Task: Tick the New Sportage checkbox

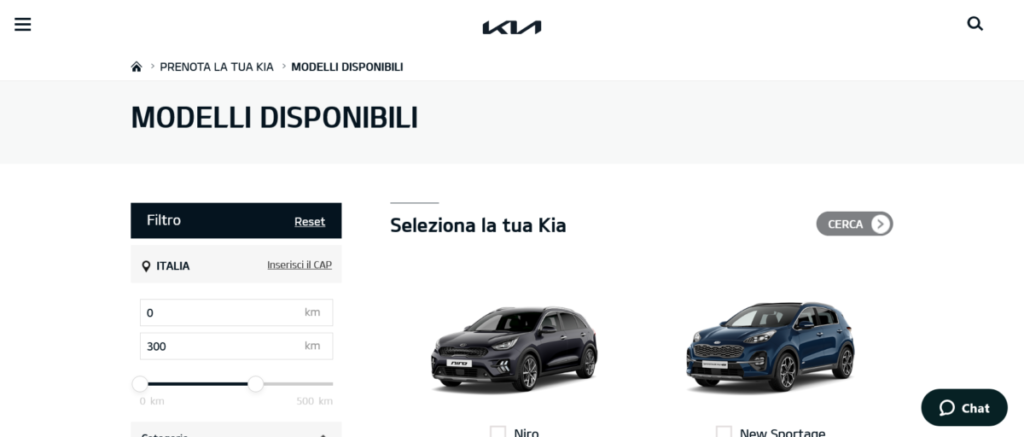Action: 724,432
